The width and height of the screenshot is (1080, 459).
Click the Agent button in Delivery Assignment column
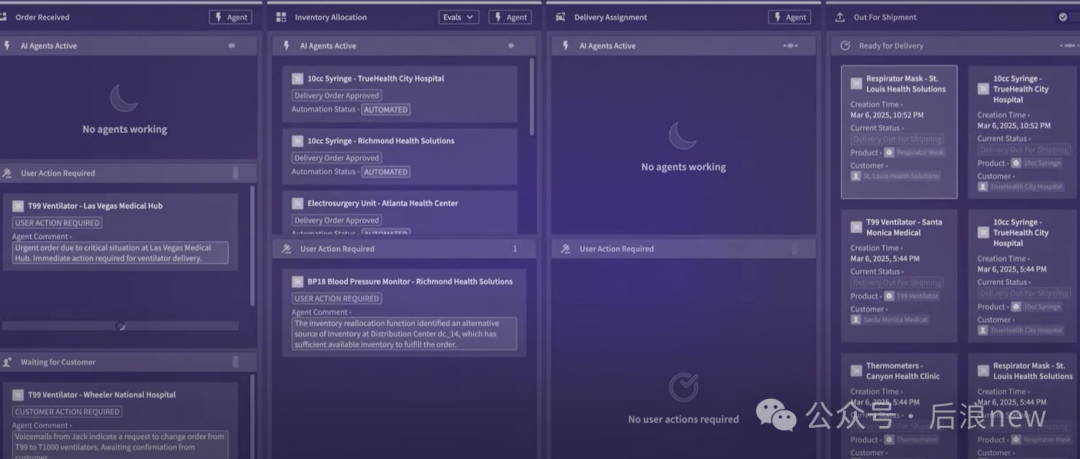click(789, 17)
